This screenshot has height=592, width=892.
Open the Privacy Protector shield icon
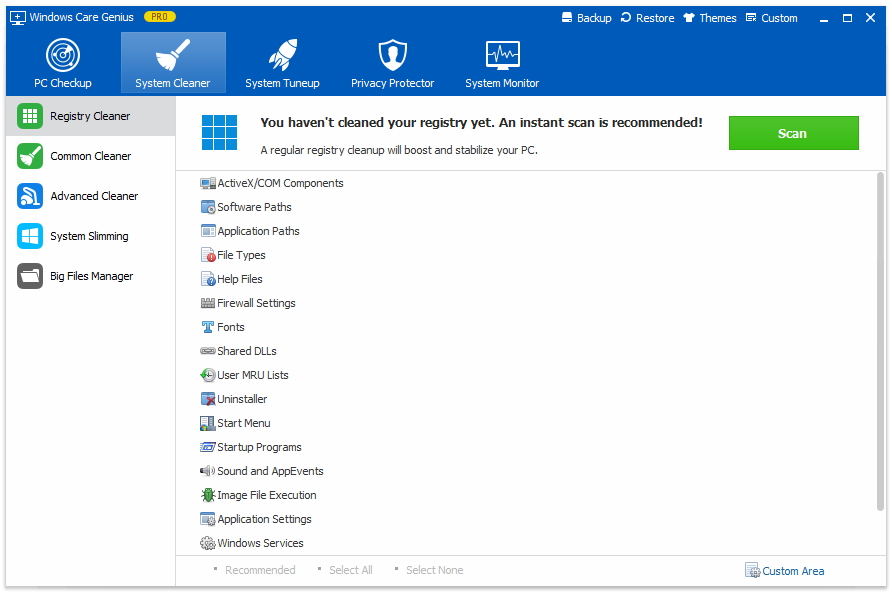(393, 55)
